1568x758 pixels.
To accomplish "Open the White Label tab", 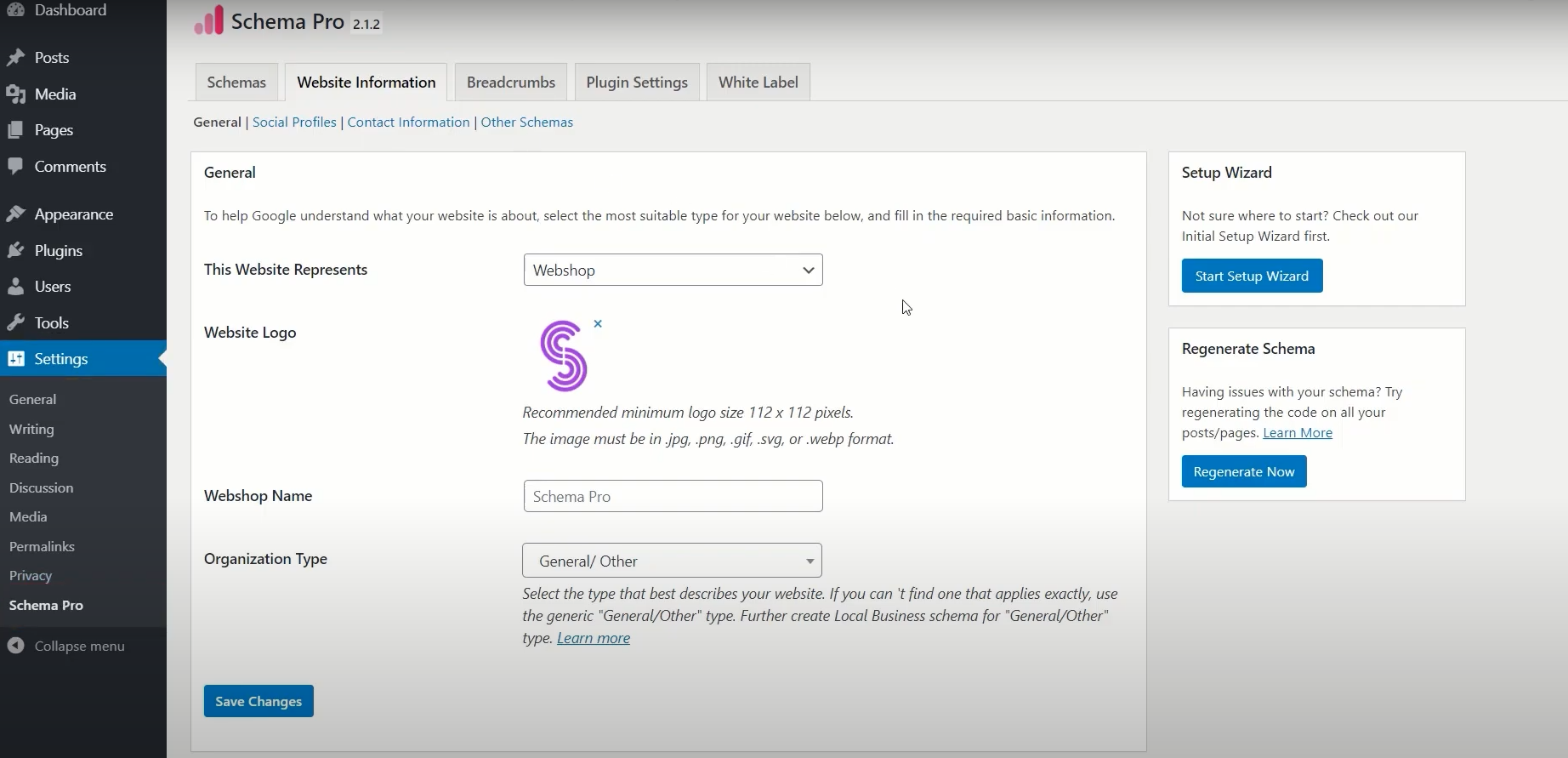I will click(x=758, y=83).
